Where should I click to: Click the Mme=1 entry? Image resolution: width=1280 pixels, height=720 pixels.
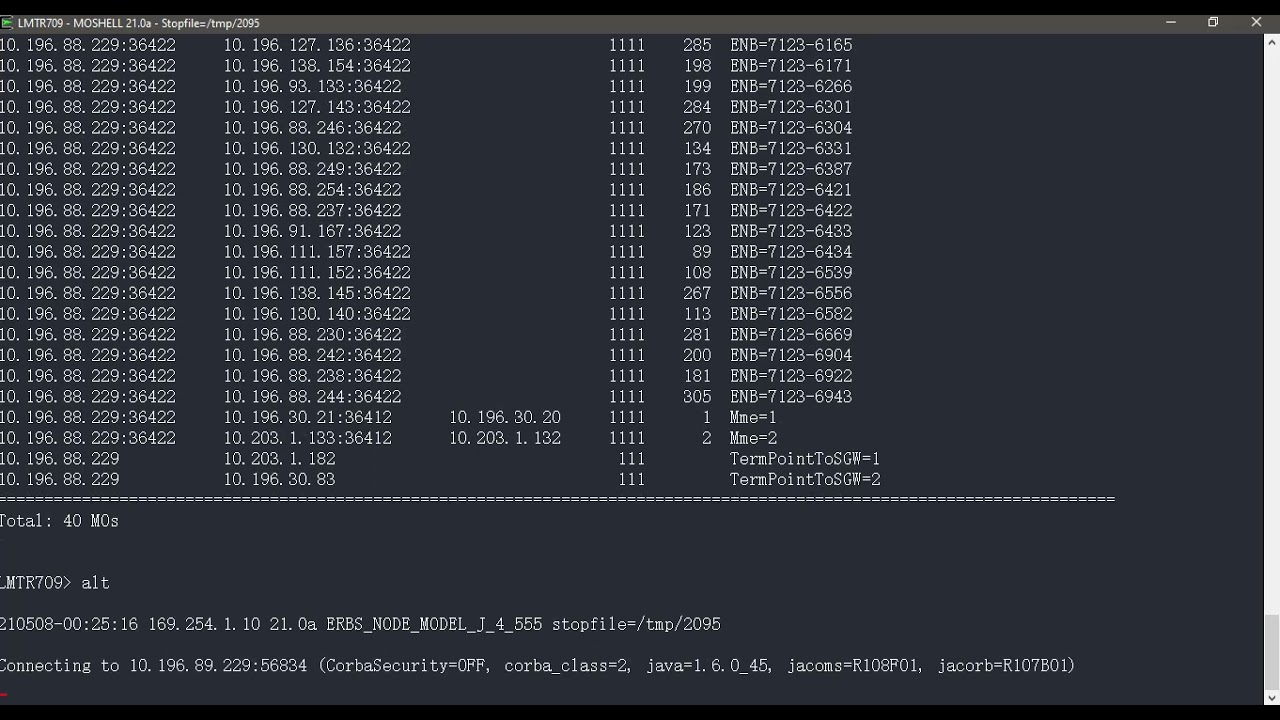pos(753,417)
